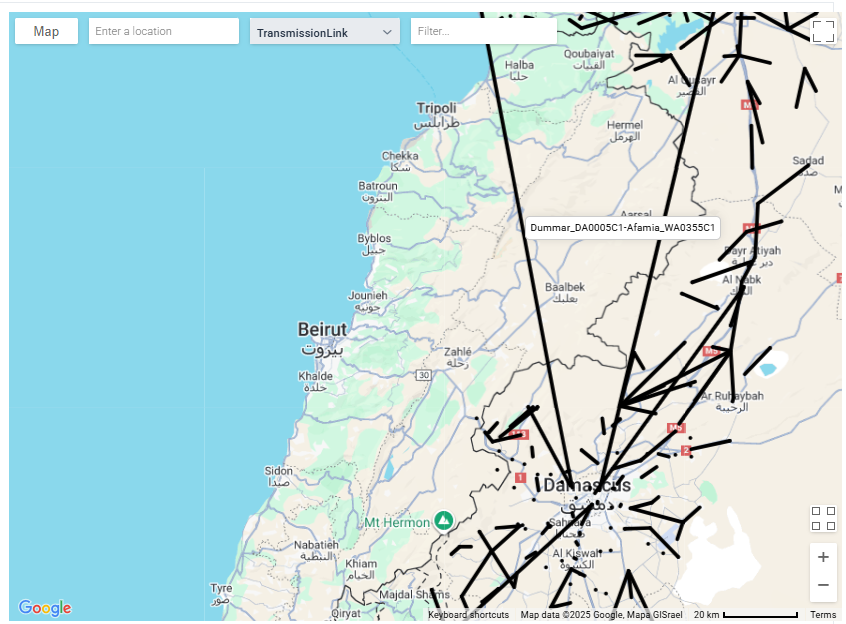846x624 pixels.
Task: Focus the Enter a location field
Action: pos(163,31)
